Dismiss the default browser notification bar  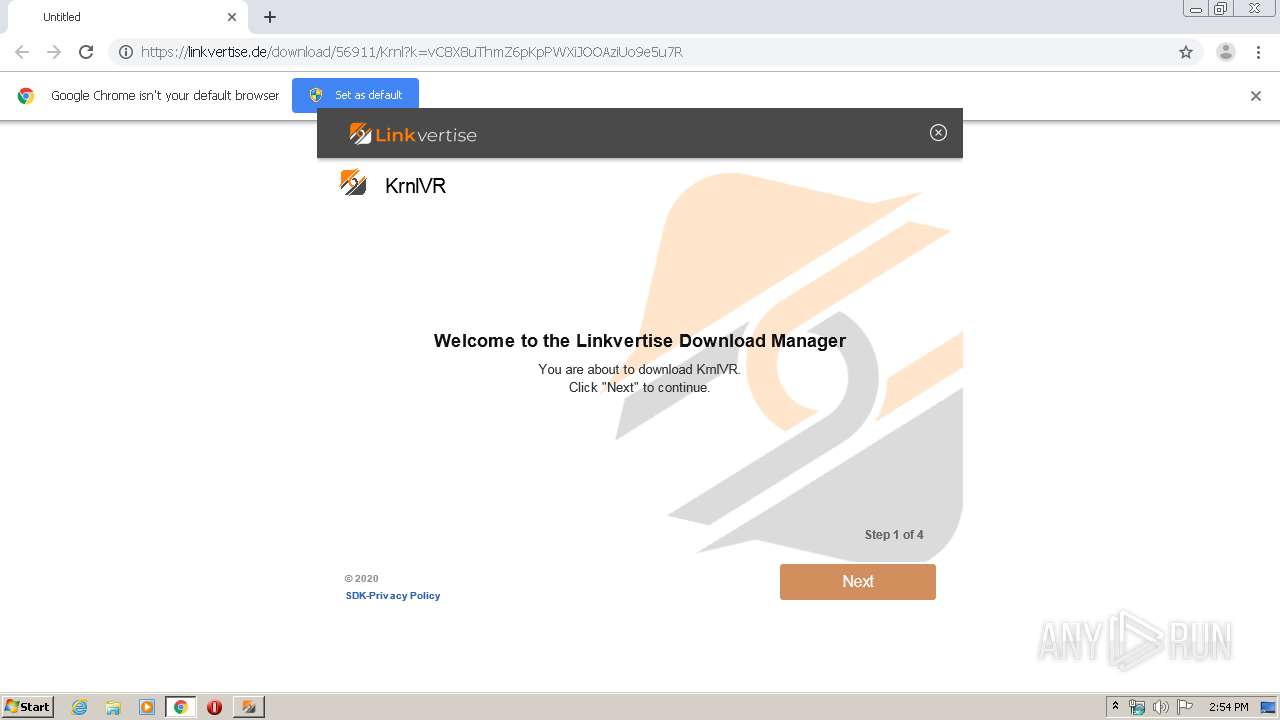1255,96
